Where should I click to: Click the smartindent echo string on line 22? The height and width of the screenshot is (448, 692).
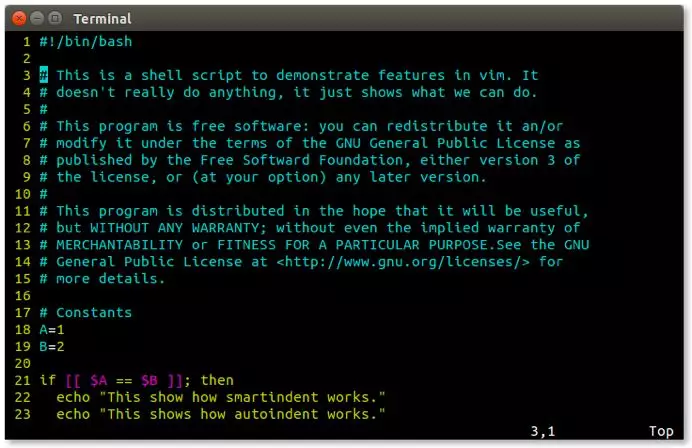tap(242, 397)
